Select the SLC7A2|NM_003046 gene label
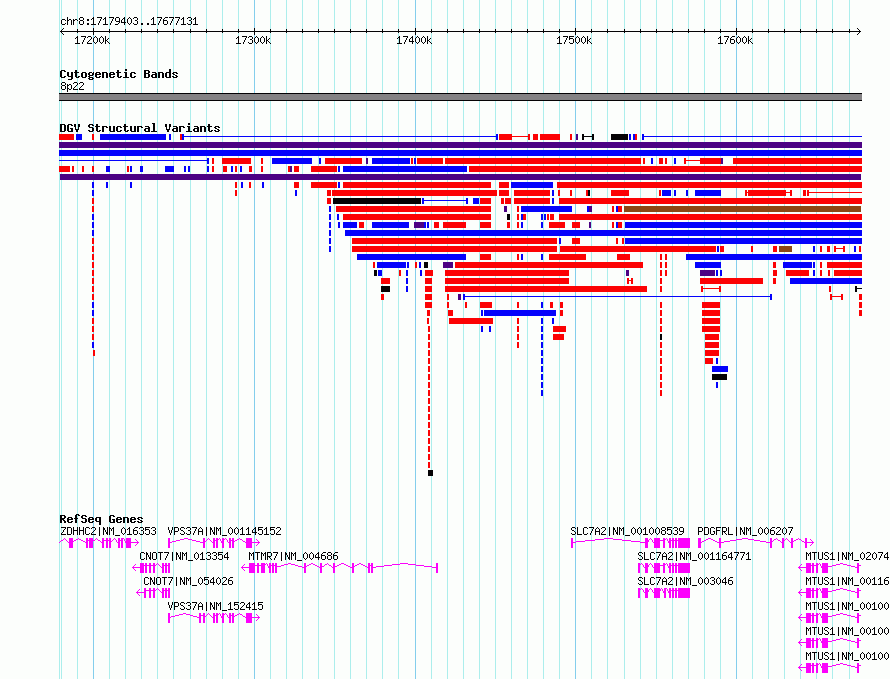This screenshot has height=679, width=890. [x=685, y=581]
